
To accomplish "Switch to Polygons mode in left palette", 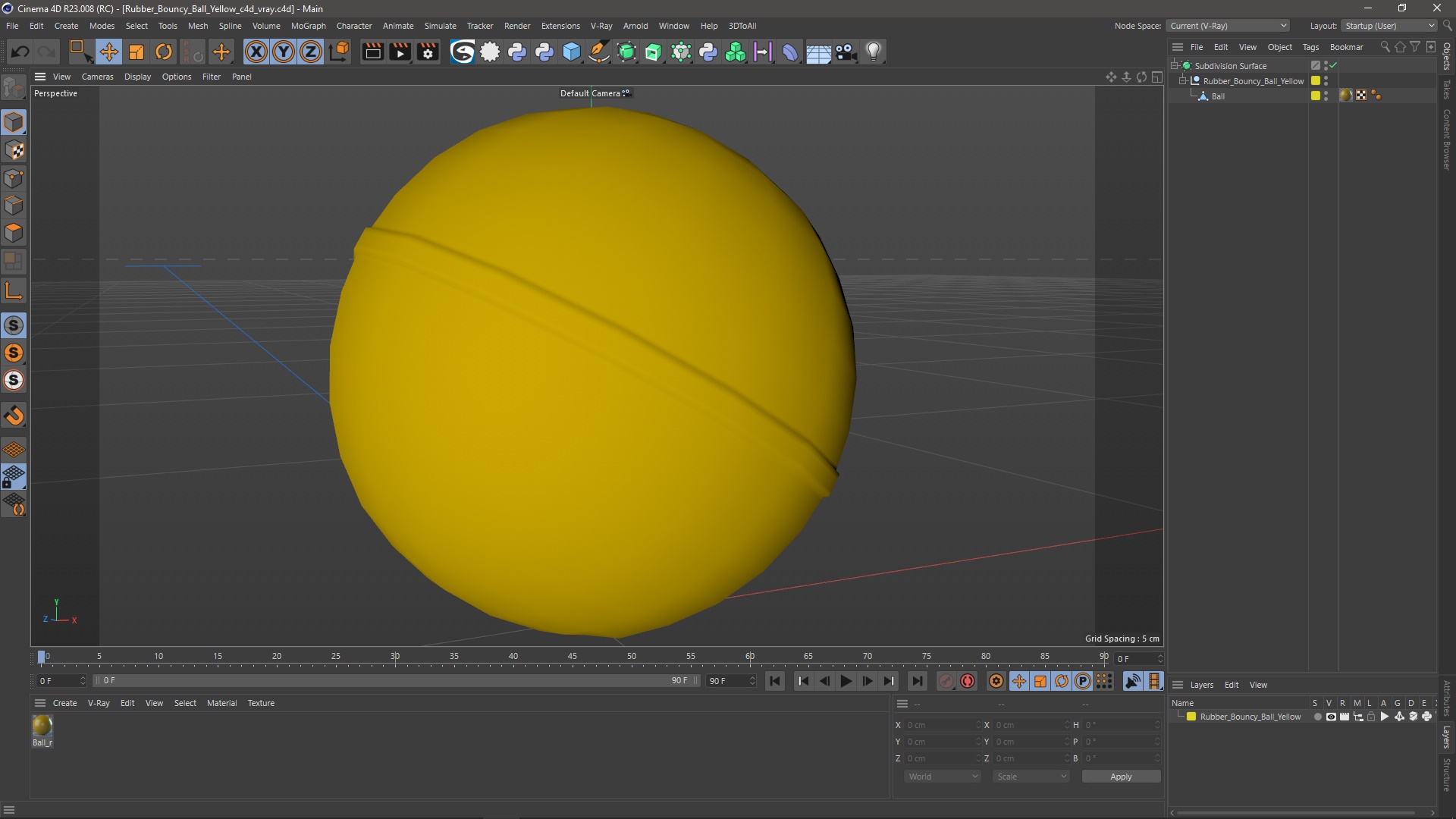I will point(14,233).
